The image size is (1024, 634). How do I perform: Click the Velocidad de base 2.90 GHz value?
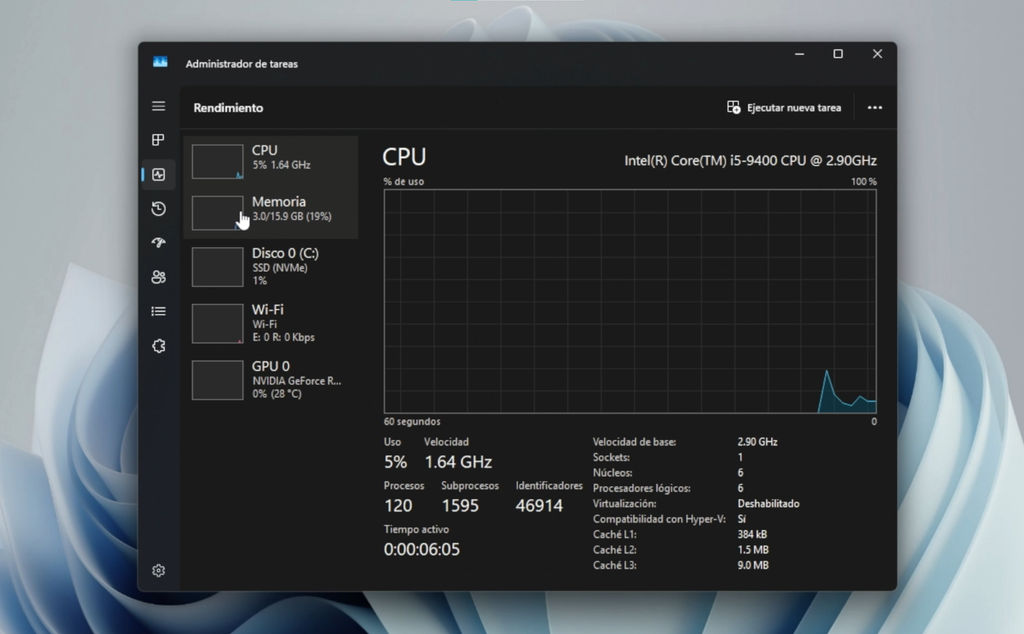pyautogui.click(x=758, y=442)
